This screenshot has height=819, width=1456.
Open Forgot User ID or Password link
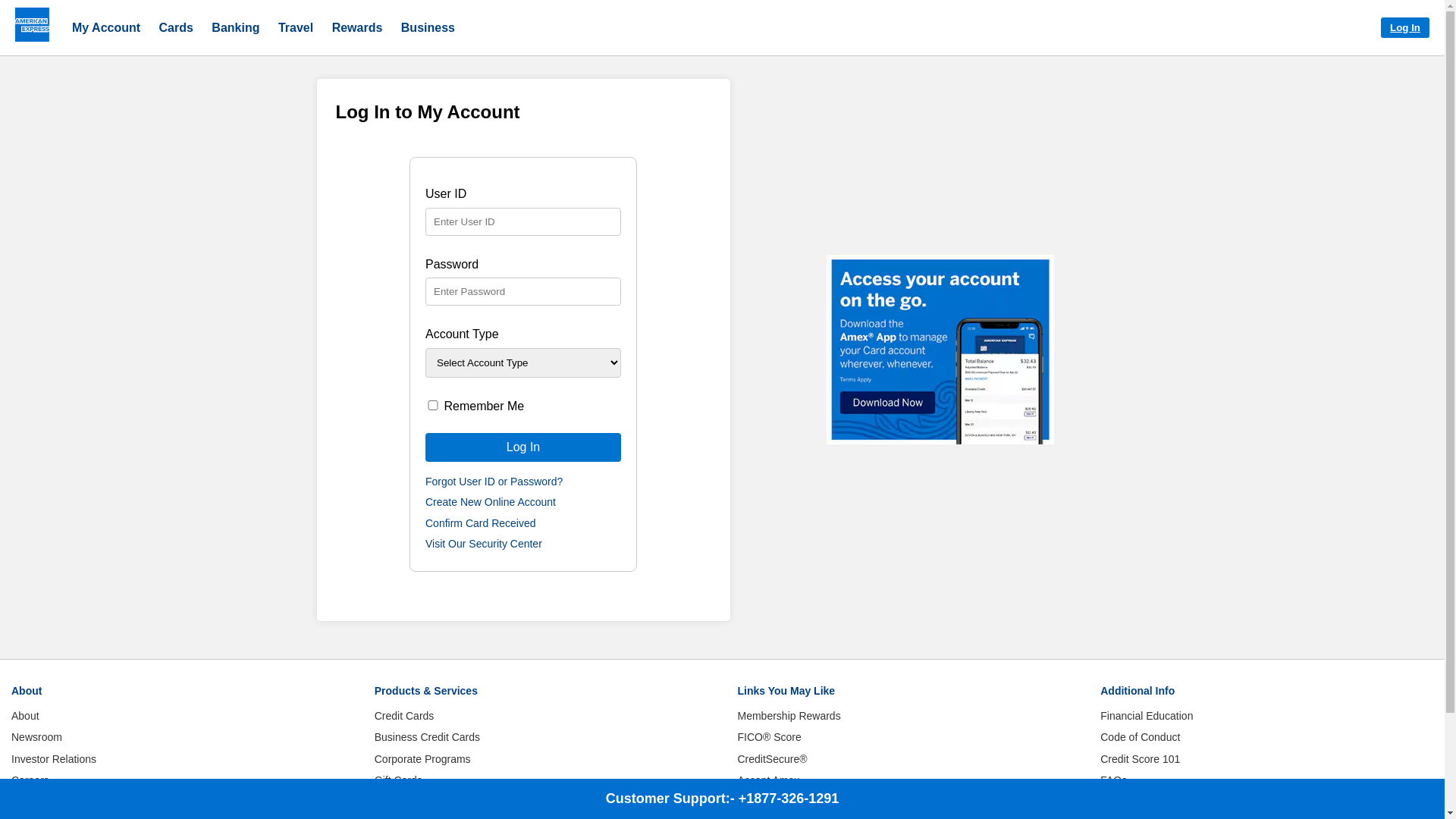click(494, 482)
